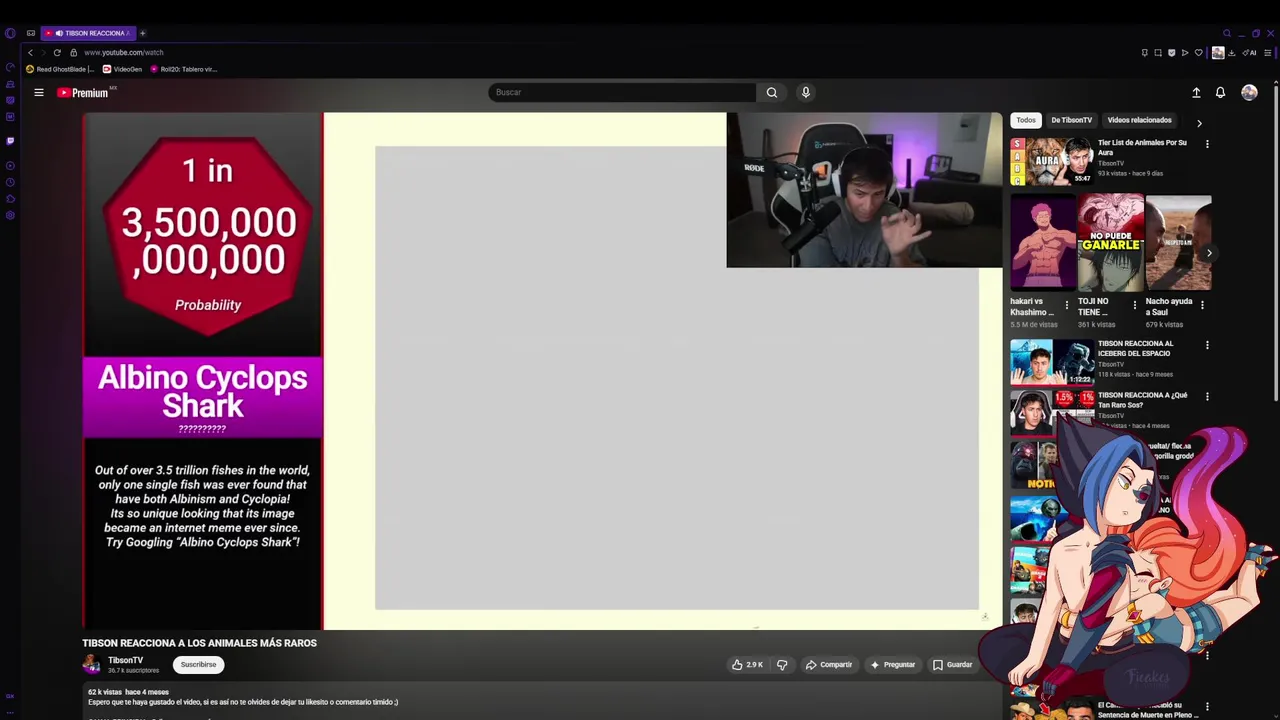Open options for TOJI NO TIENE short
The height and width of the screenshot is (720, 1280).
1134,305
